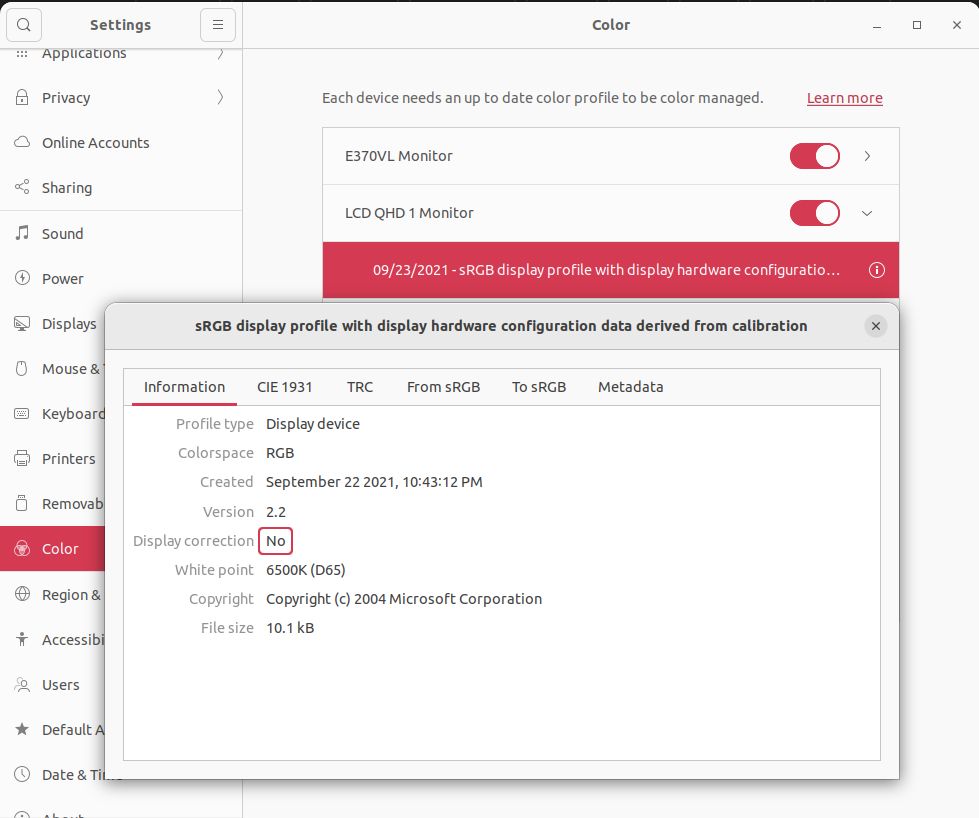The image size is (979, 818).
Task: Click the Mouse icon in sidebar
Action: 22,368
